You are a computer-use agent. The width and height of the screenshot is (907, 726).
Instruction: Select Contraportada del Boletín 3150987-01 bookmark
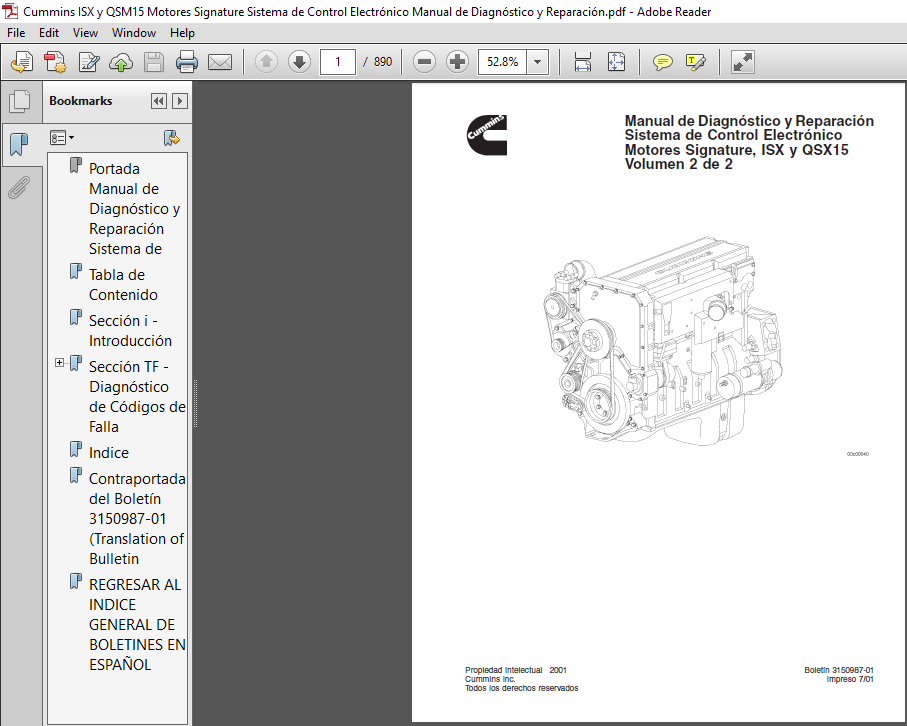click(137, 519)
